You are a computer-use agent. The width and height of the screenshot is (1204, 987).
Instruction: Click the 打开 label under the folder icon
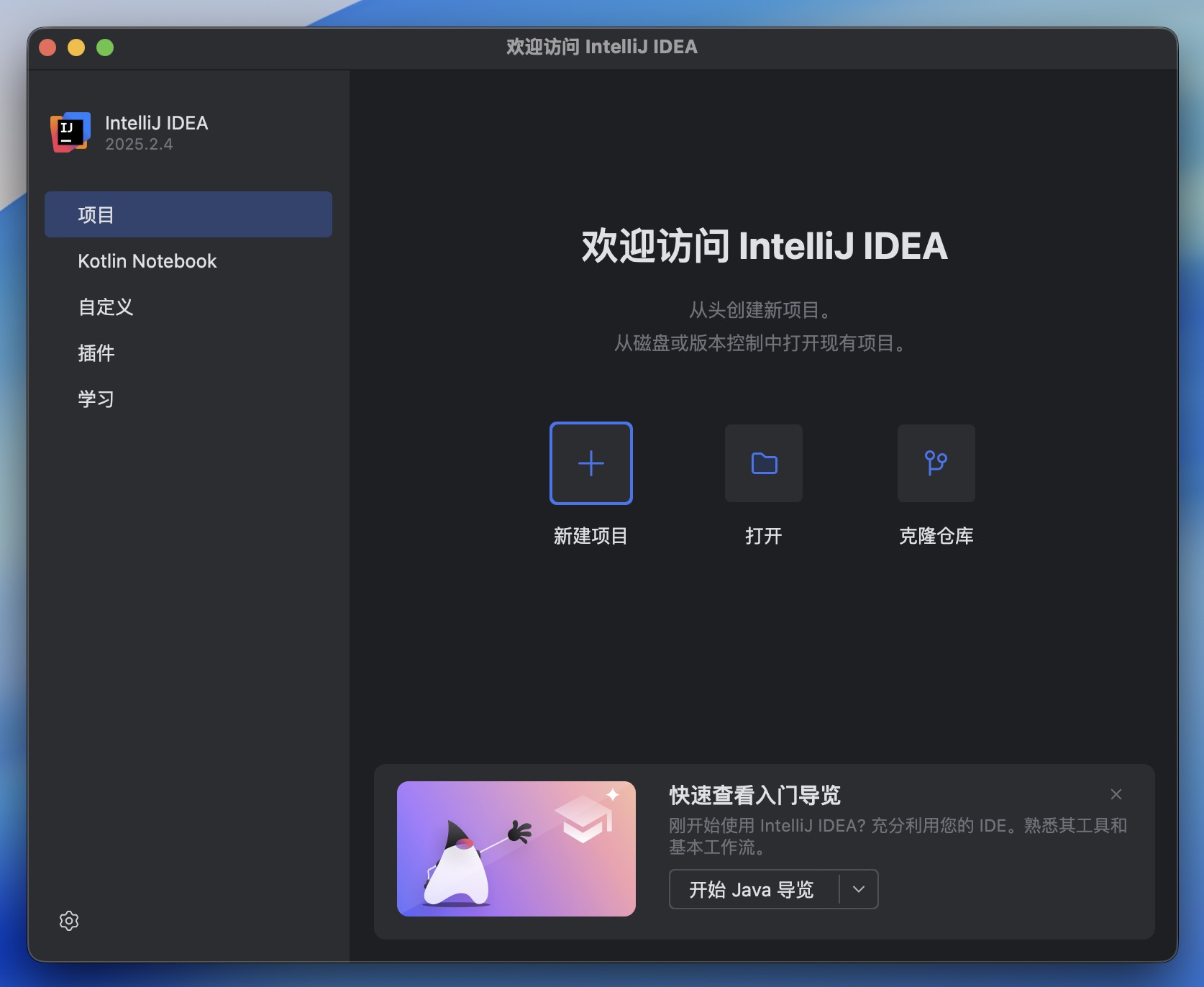point(763,536)
